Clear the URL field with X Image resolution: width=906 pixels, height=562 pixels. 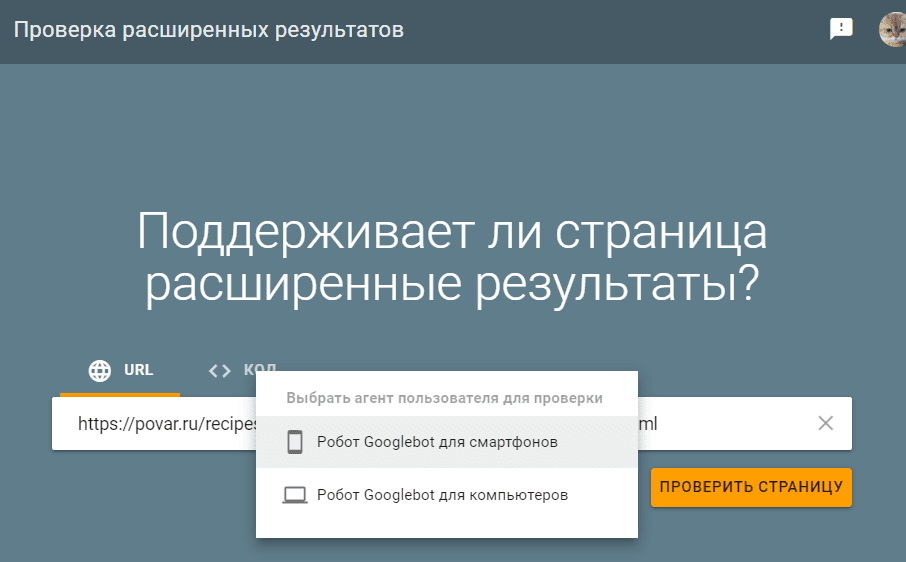tap(826, 423)
